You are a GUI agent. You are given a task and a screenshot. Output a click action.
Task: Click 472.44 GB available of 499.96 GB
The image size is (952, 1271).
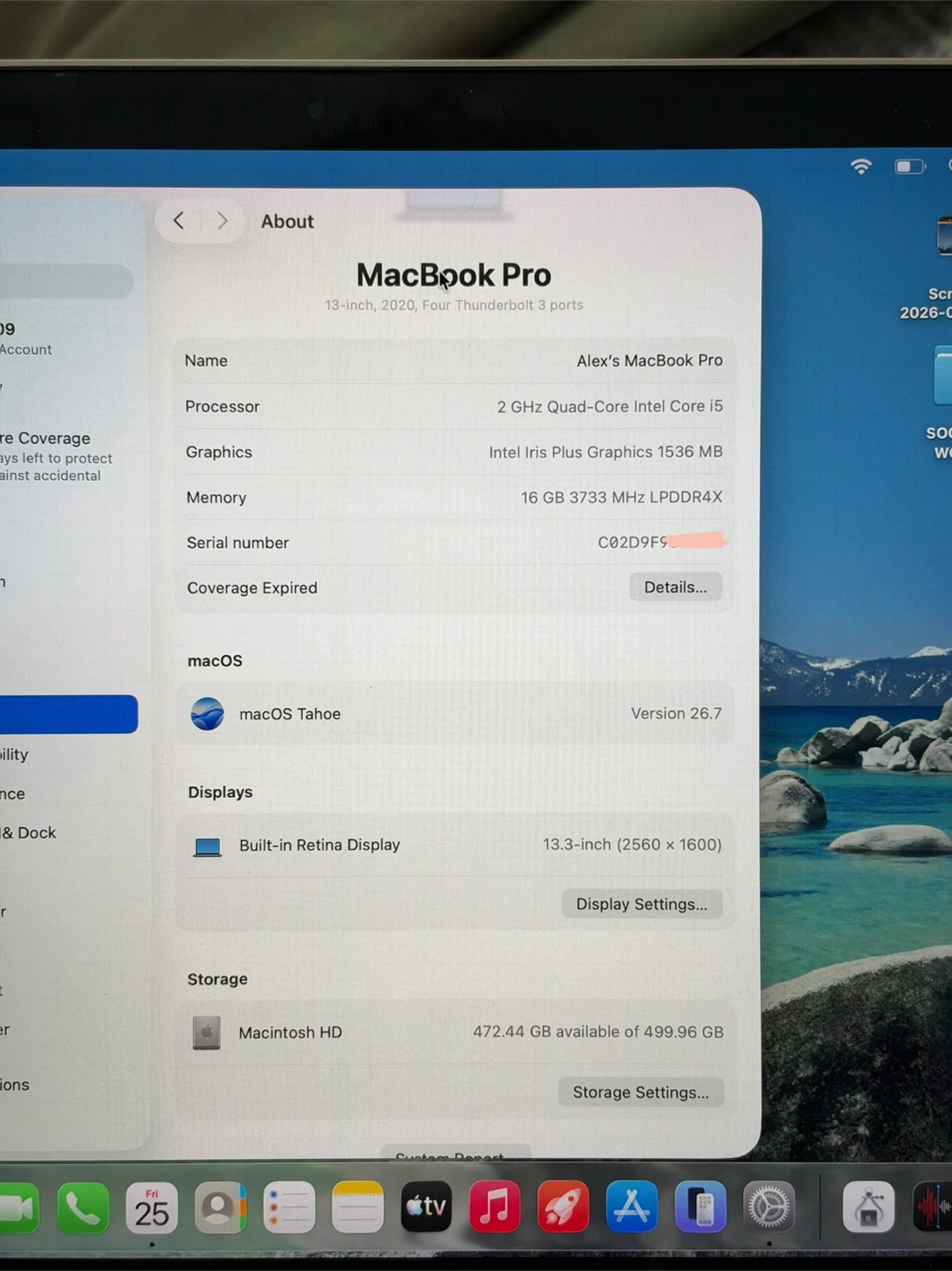tap(598, 1032)
